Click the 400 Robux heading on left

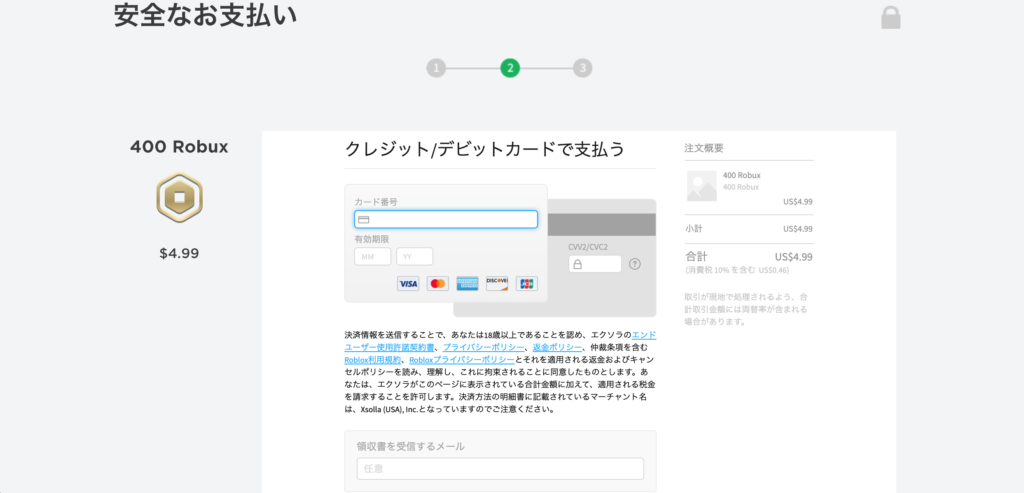pos(179,147)
